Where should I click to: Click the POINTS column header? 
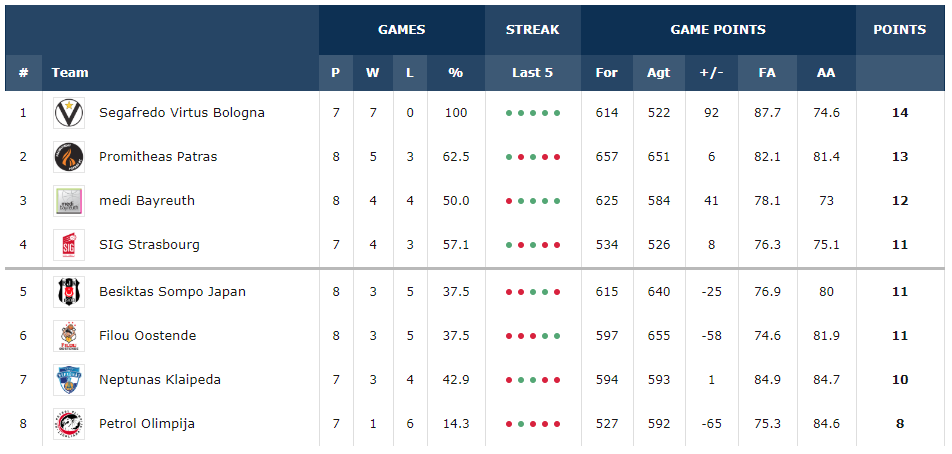pos(900,30)
